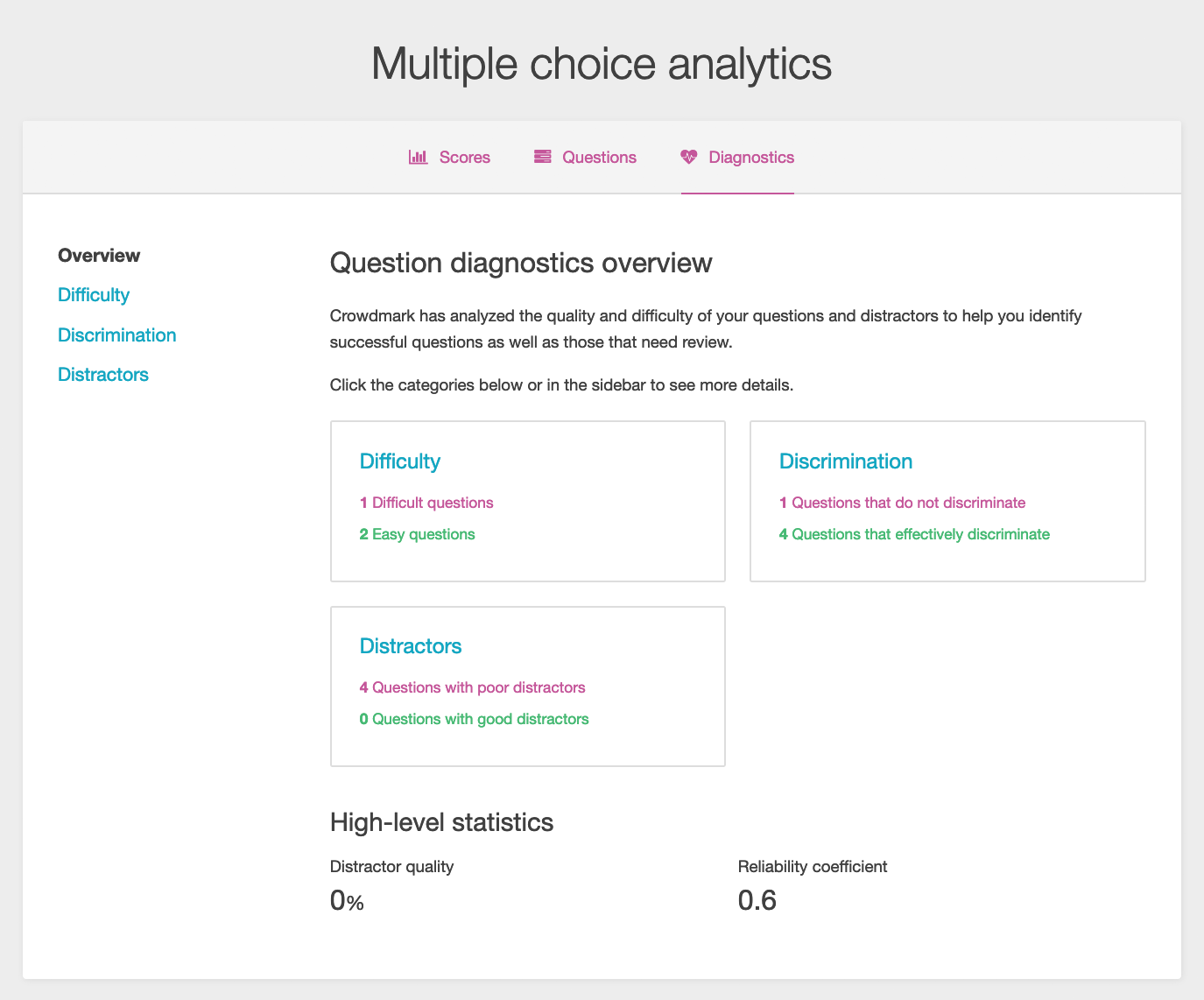Screen dimensions: 1204x1000
Task: Select the Diagnostics tab label
Action: 751,158
